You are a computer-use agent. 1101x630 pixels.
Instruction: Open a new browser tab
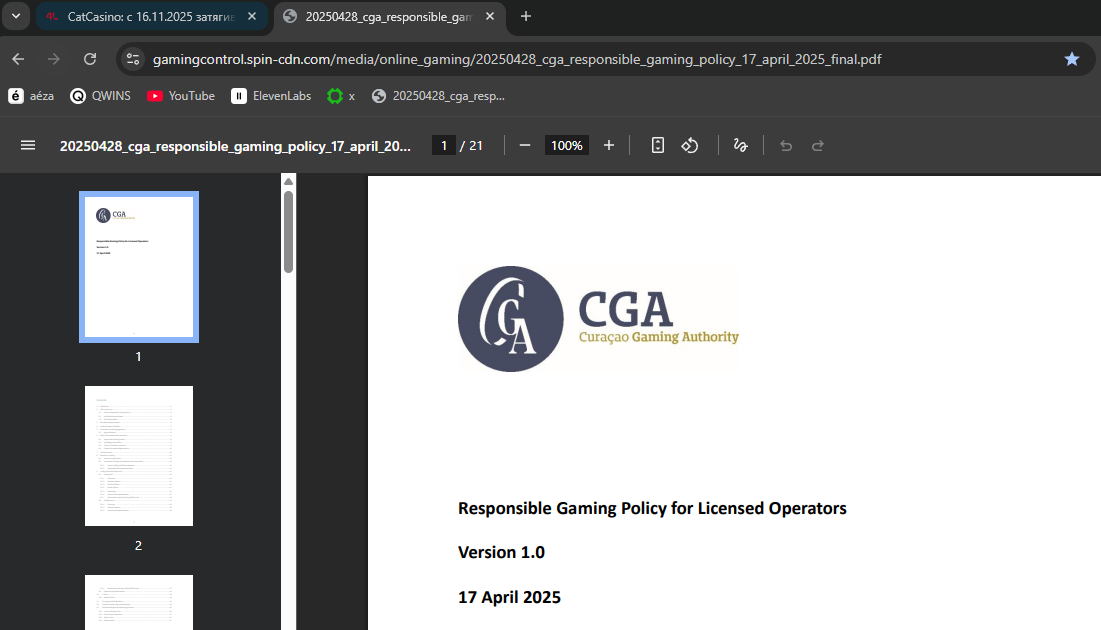click(526, 16)
